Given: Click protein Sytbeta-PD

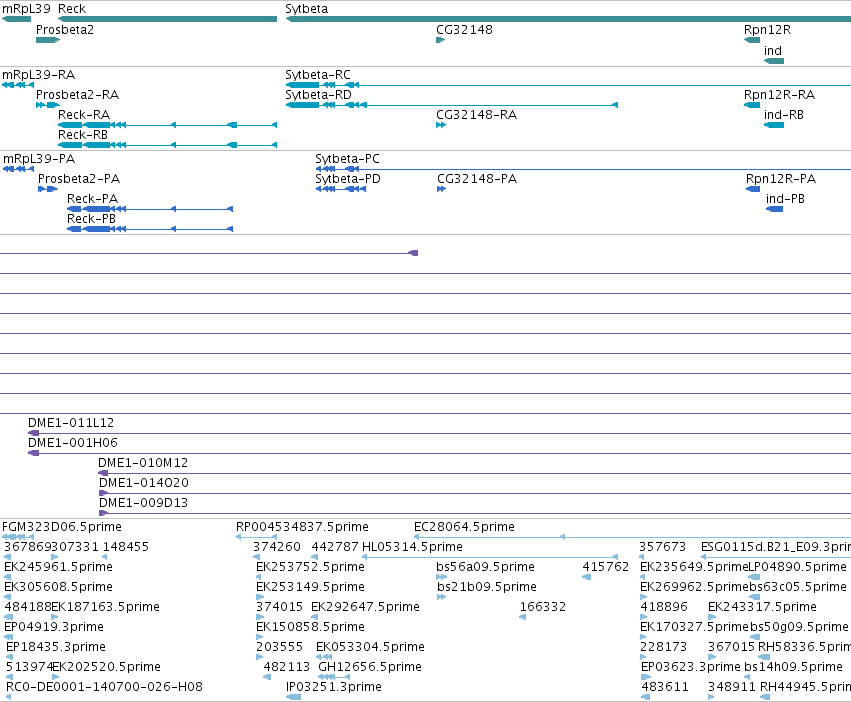Looking at the screenshot, I should click(x=348, y=179).
